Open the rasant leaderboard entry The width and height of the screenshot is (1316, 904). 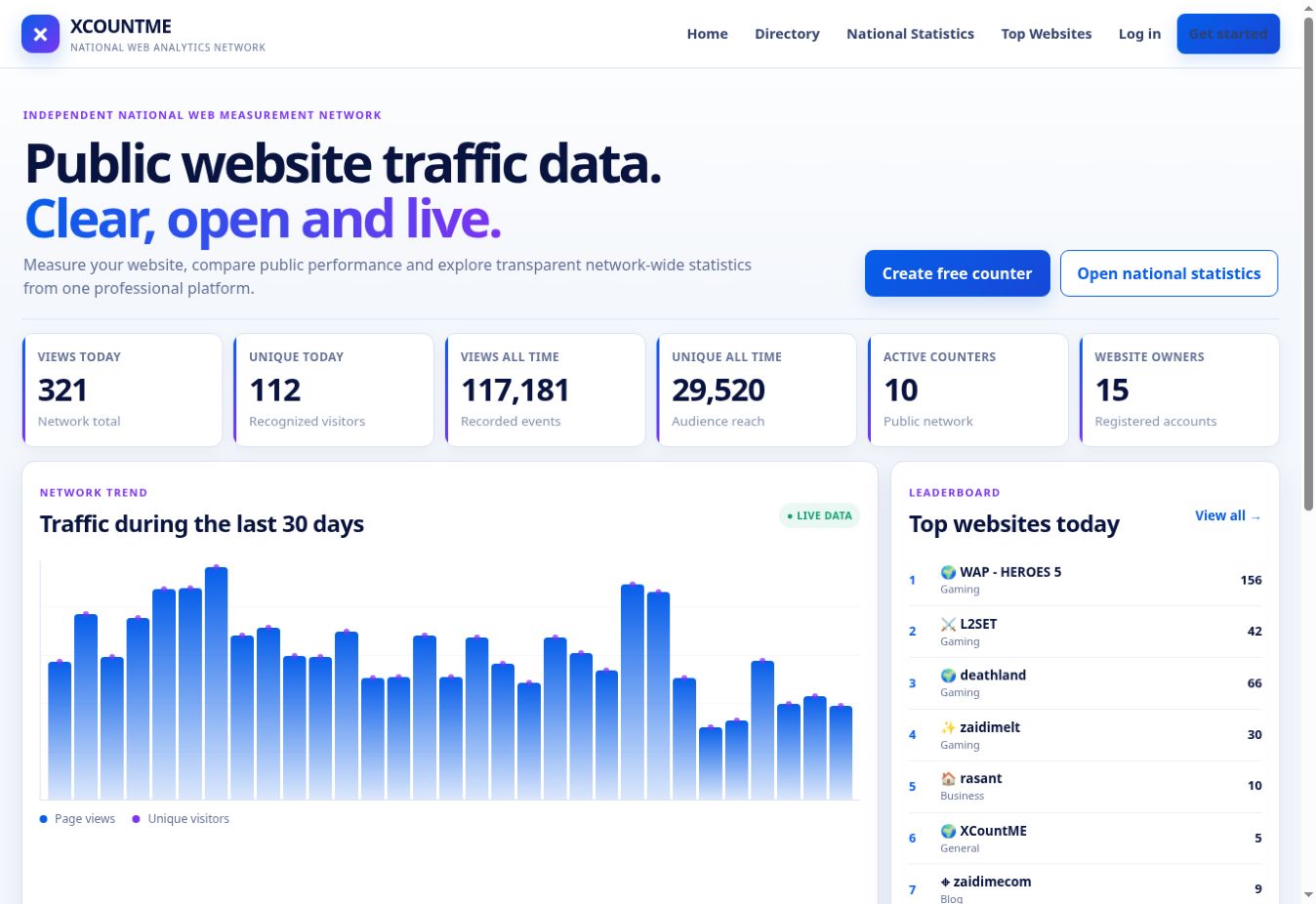(x=1085, y=787)
